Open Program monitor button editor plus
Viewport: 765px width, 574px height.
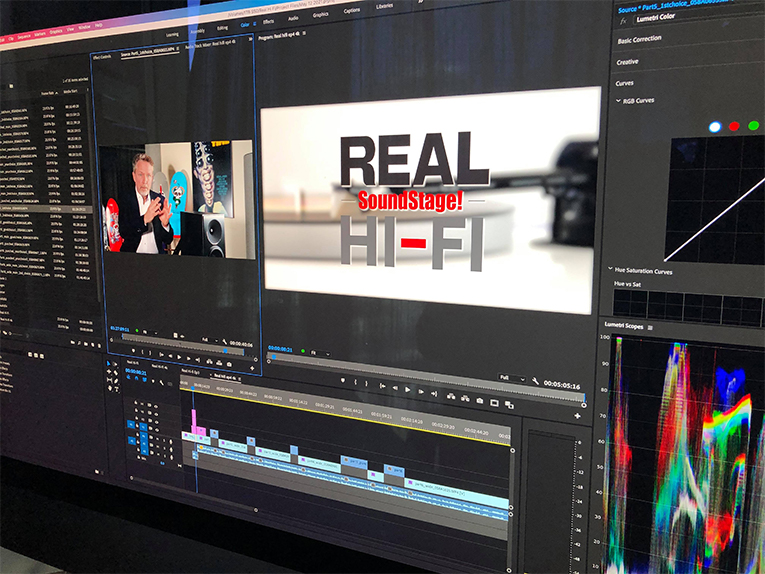(x=577, y=416)
